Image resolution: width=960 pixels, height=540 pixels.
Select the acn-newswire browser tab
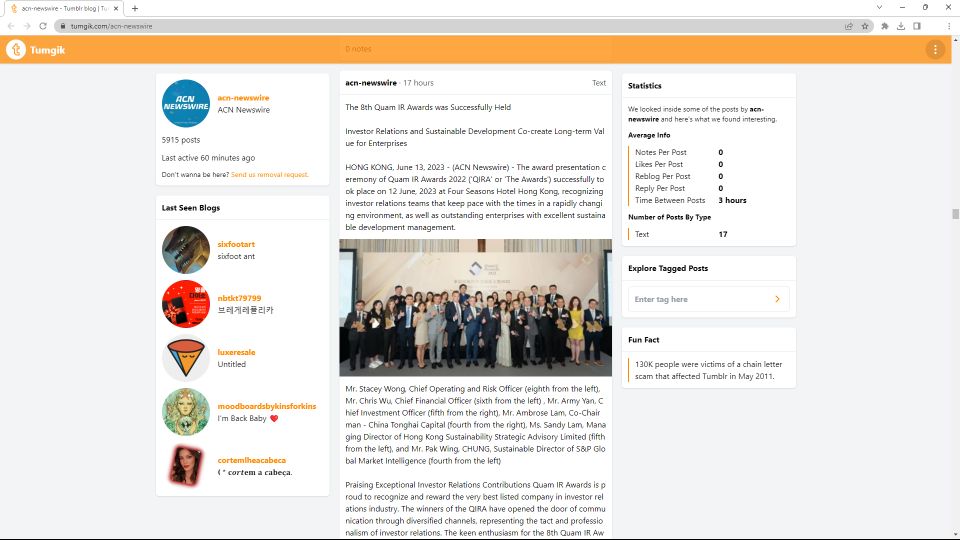(63, 9)
